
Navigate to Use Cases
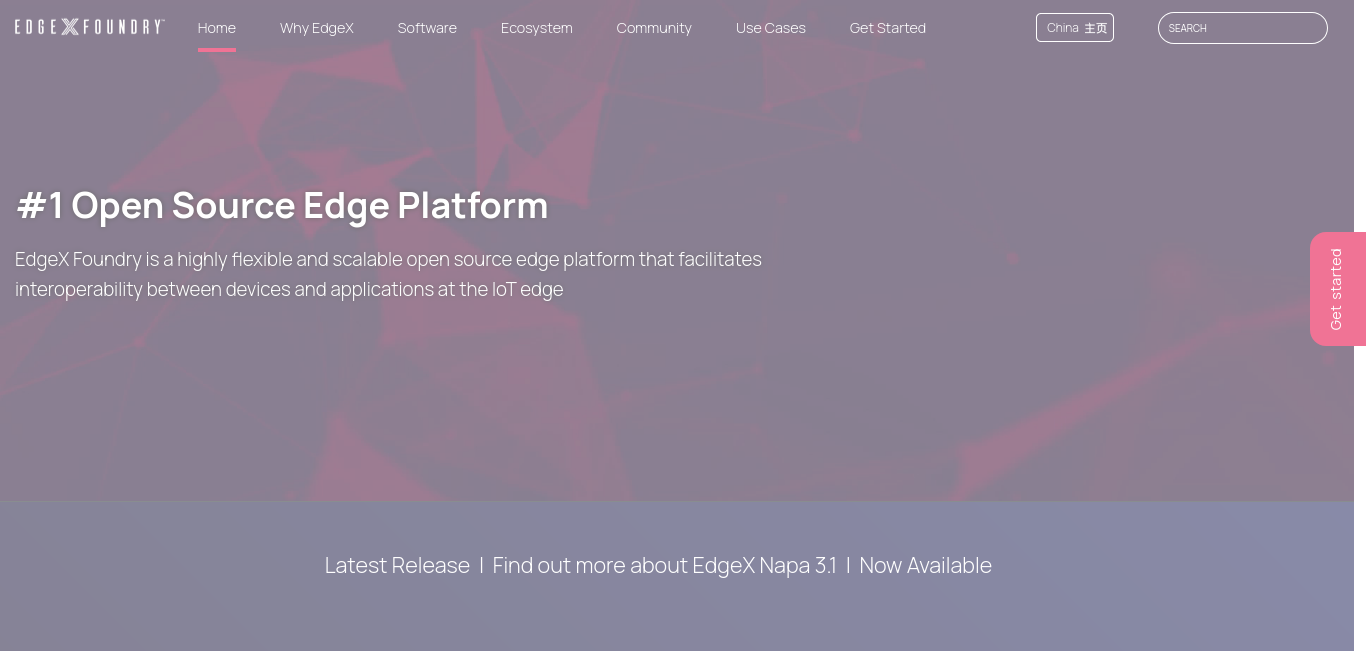click(x=771, y=28)
